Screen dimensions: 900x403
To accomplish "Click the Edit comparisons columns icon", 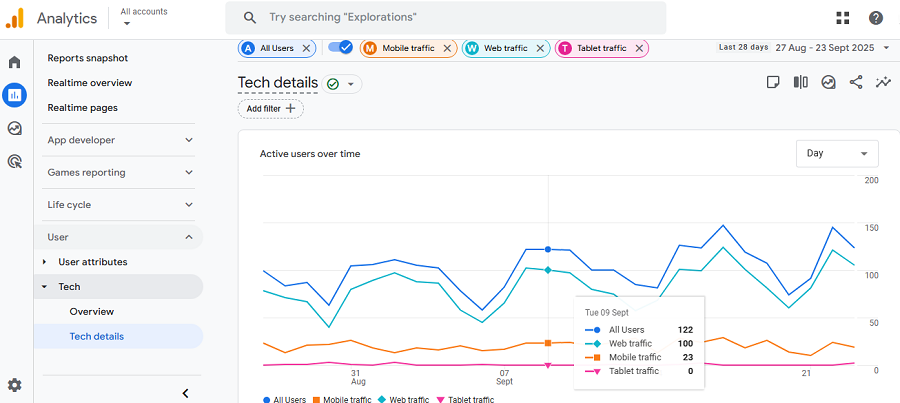I will [x=800, y=83].
